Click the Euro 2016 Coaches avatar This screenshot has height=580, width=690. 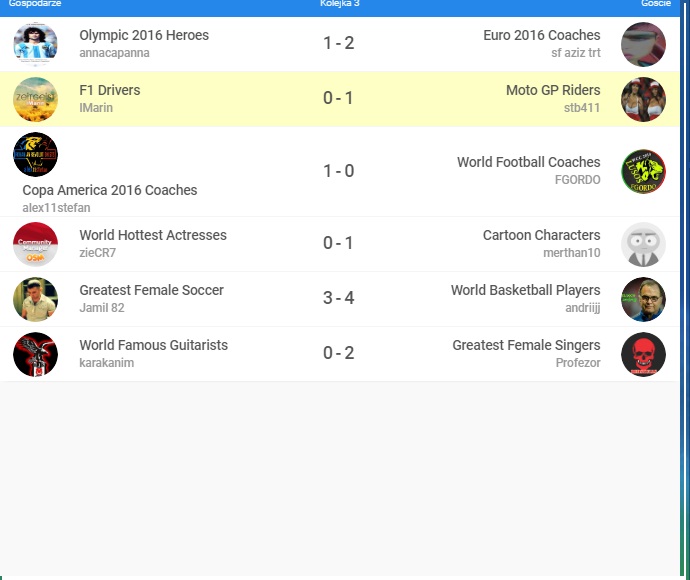click(x=643, y=44)
